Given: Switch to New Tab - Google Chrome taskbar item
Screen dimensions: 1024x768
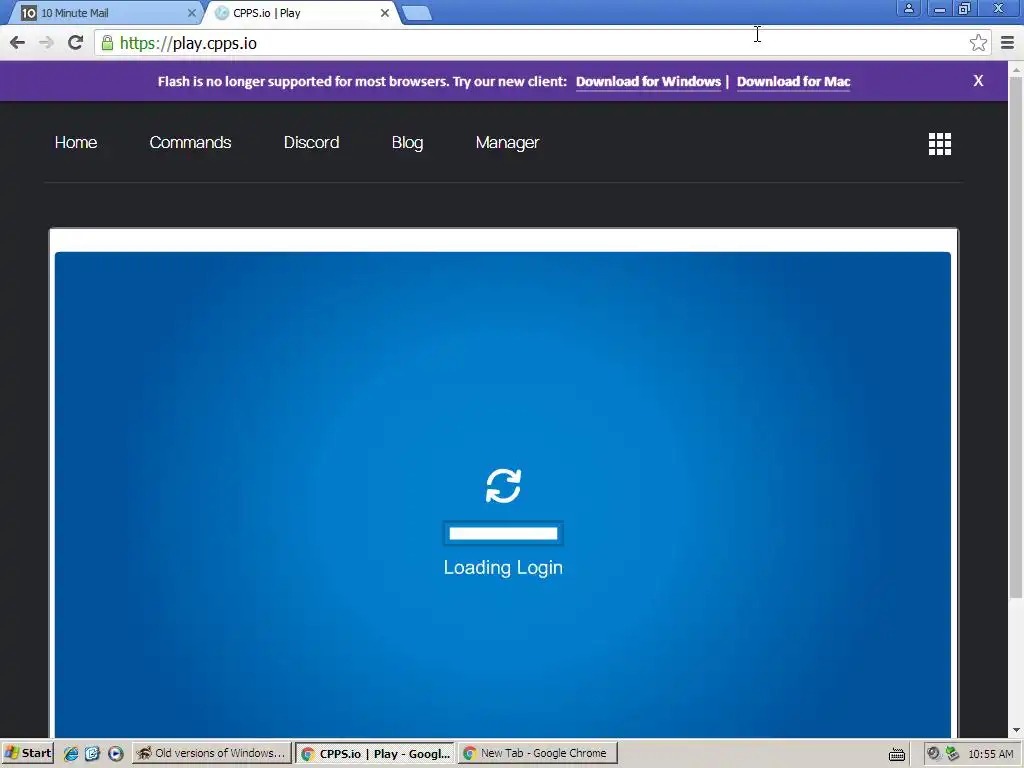Looking at the screenshot, I should click(537, 754).
